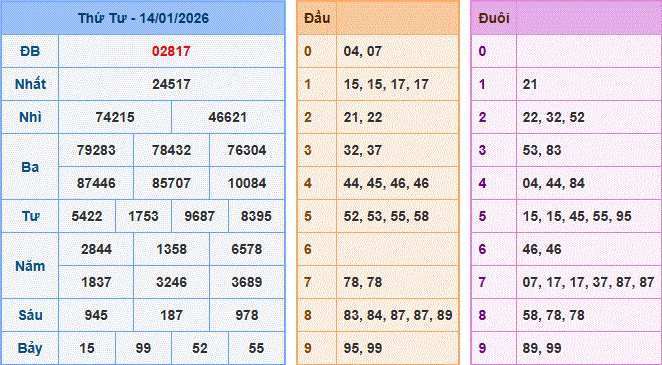Click the Đuôi values 07, 17, 17, 37, 87, 87

(589, 282)
